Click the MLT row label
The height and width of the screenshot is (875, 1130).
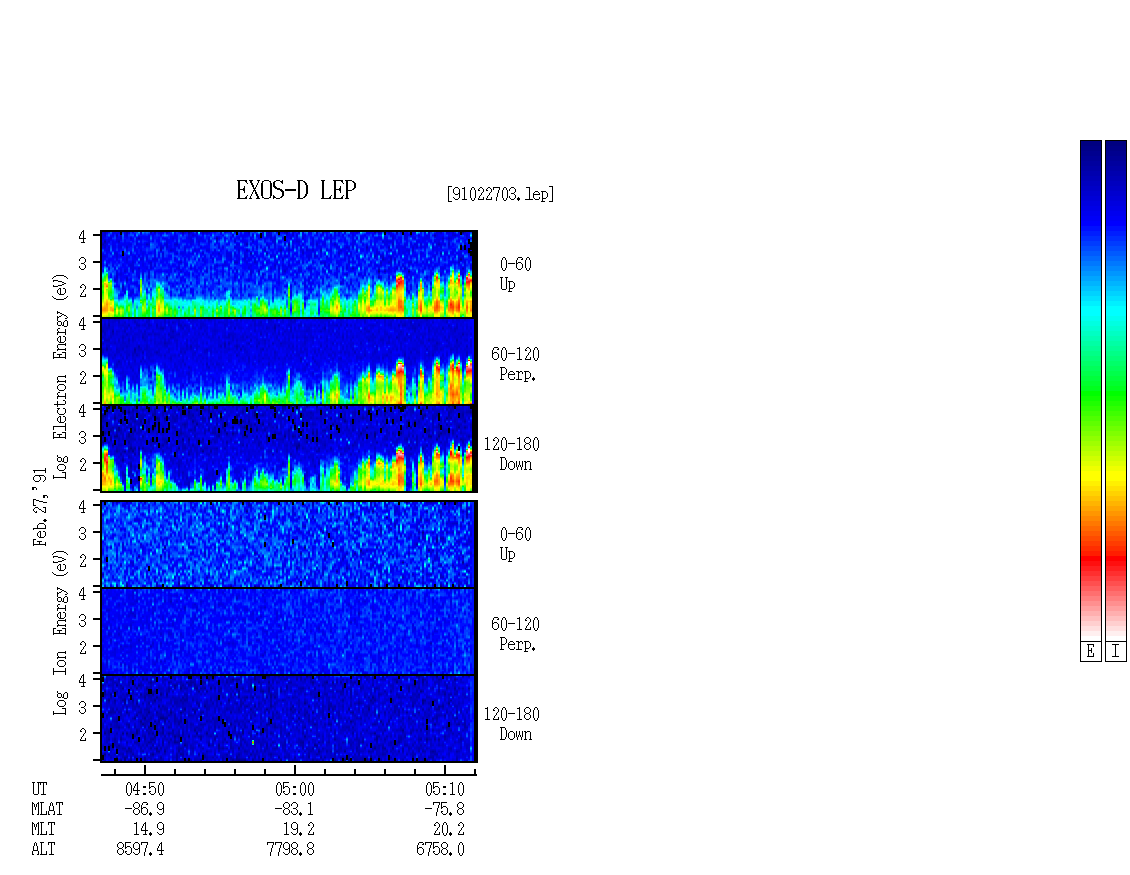(43, 830)
